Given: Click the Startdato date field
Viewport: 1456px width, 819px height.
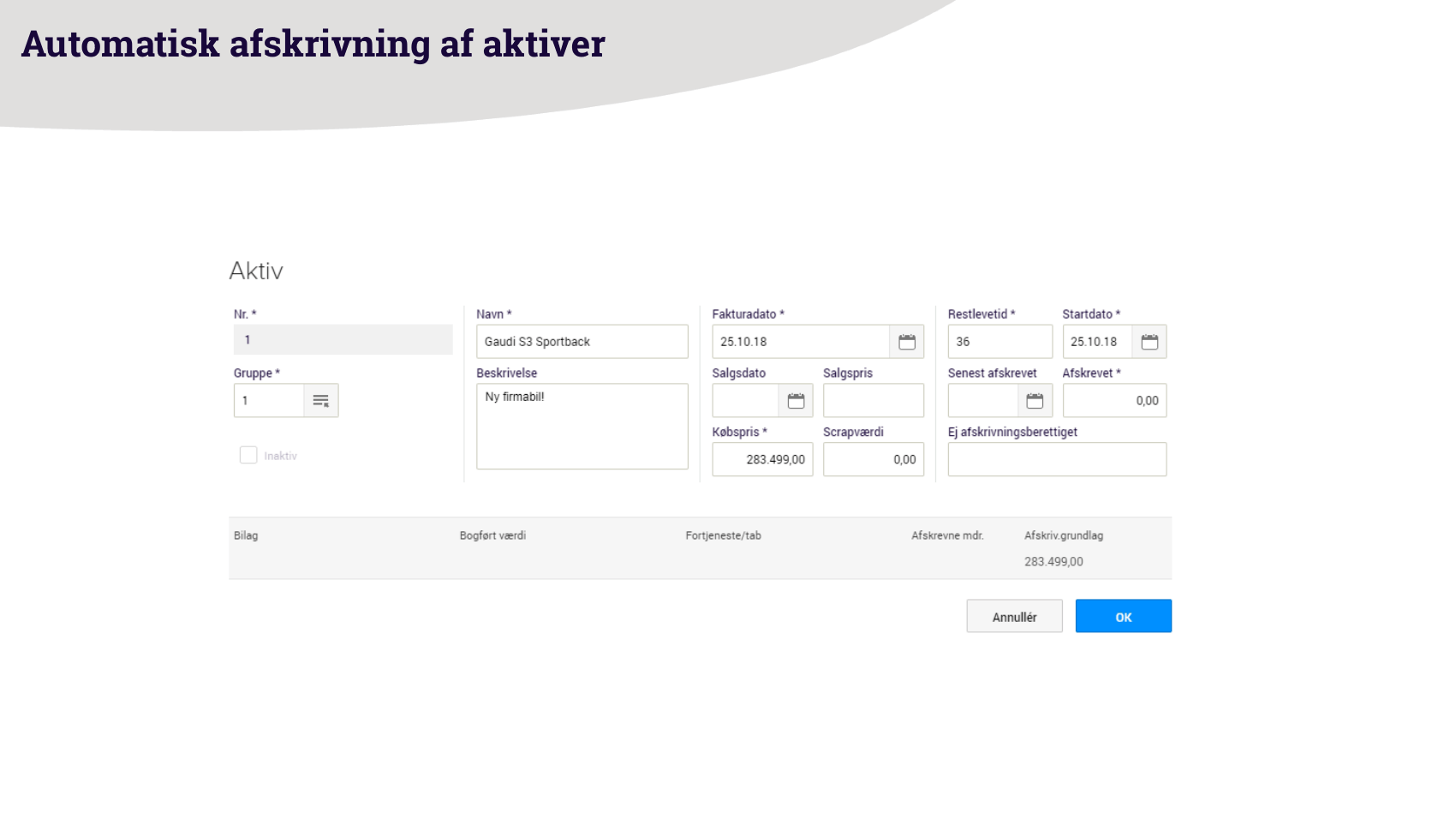Looking at the screenshot, I should coord(1096,342).
